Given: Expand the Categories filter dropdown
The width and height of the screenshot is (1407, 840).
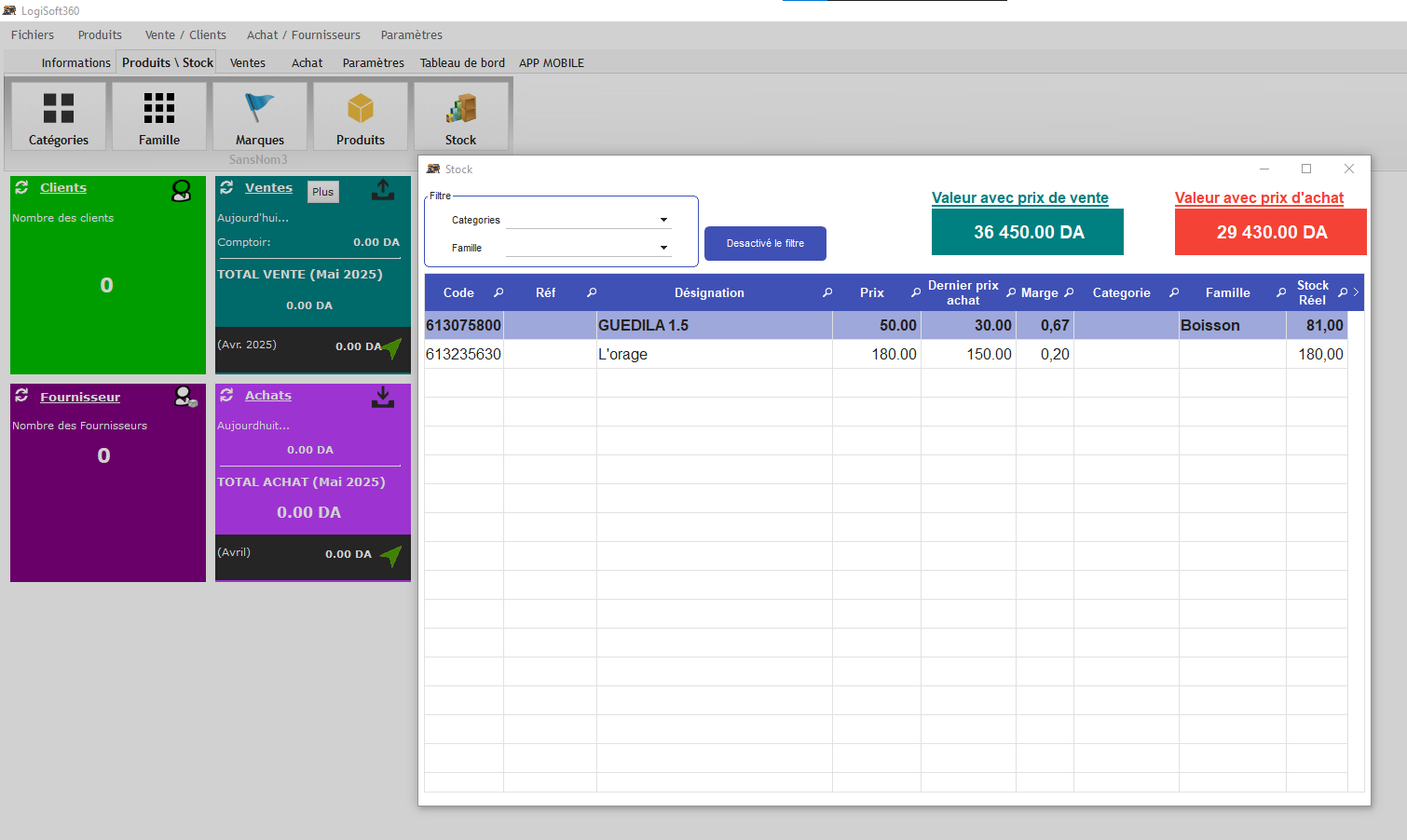Looking at the screenshot, I should (x=663, y=221).
